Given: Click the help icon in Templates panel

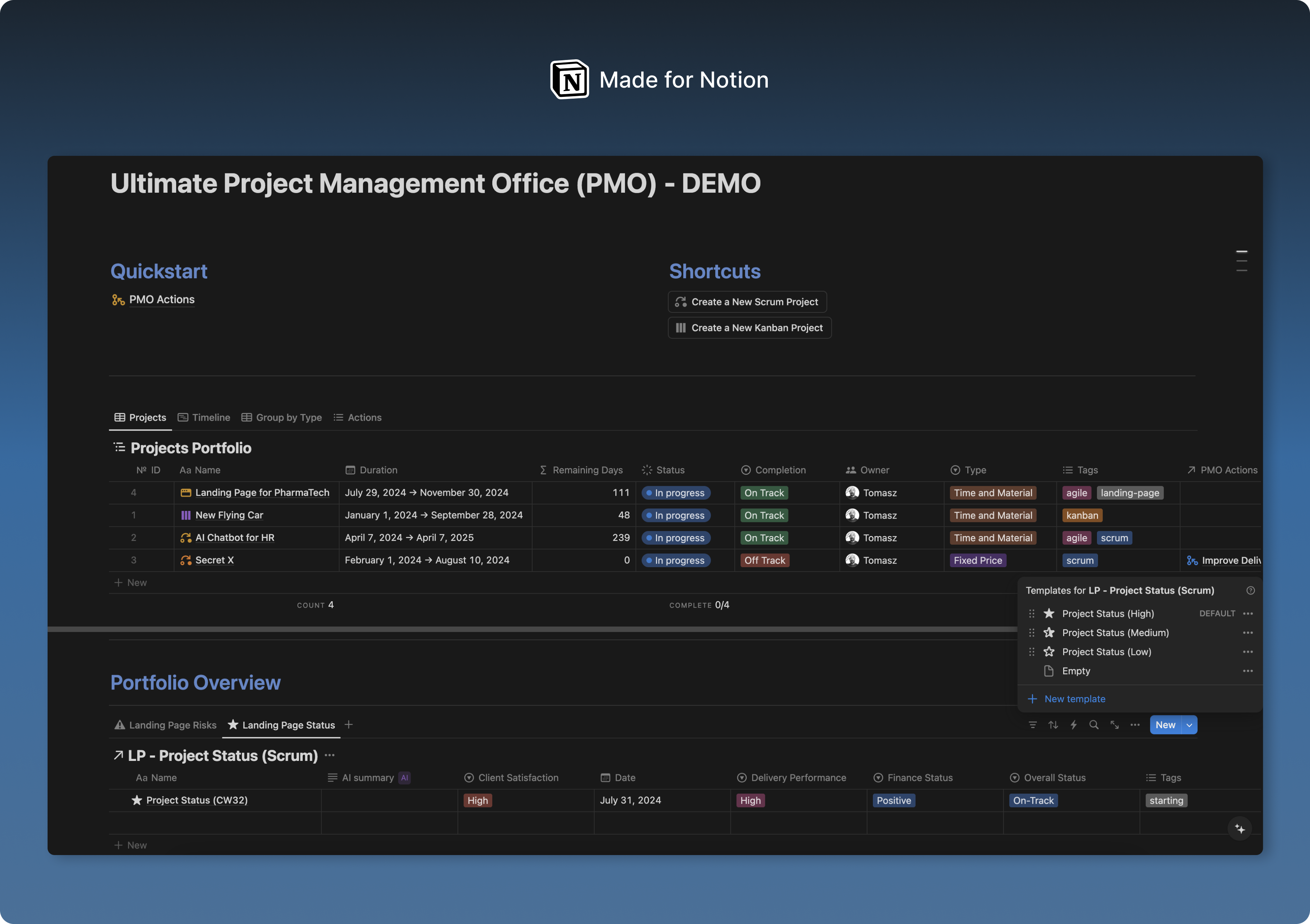Looking at the screenshot, I should pos(1250,591).
